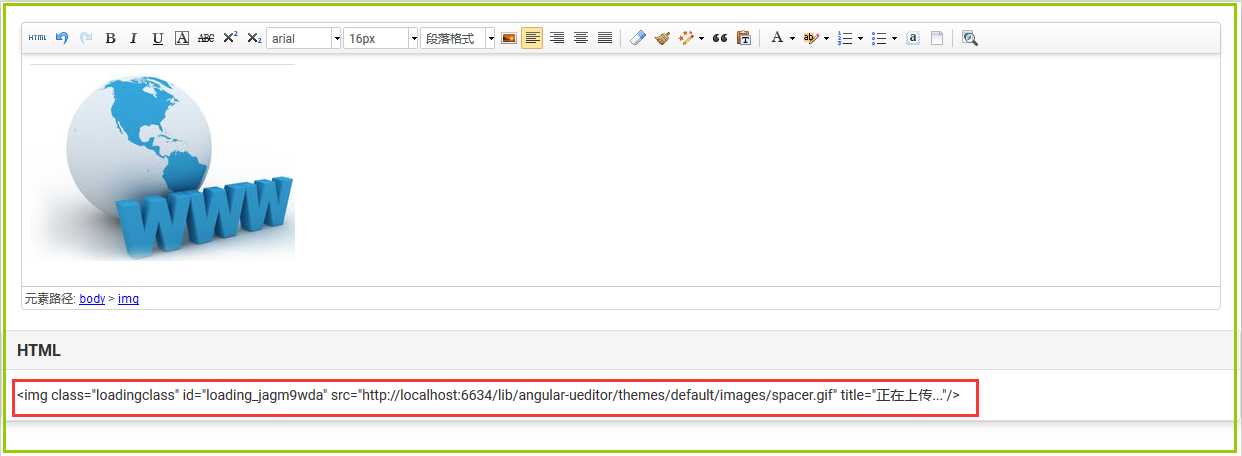Open font color picker arrow
The image size is (1242, 456).
click(x=792, y=38)
